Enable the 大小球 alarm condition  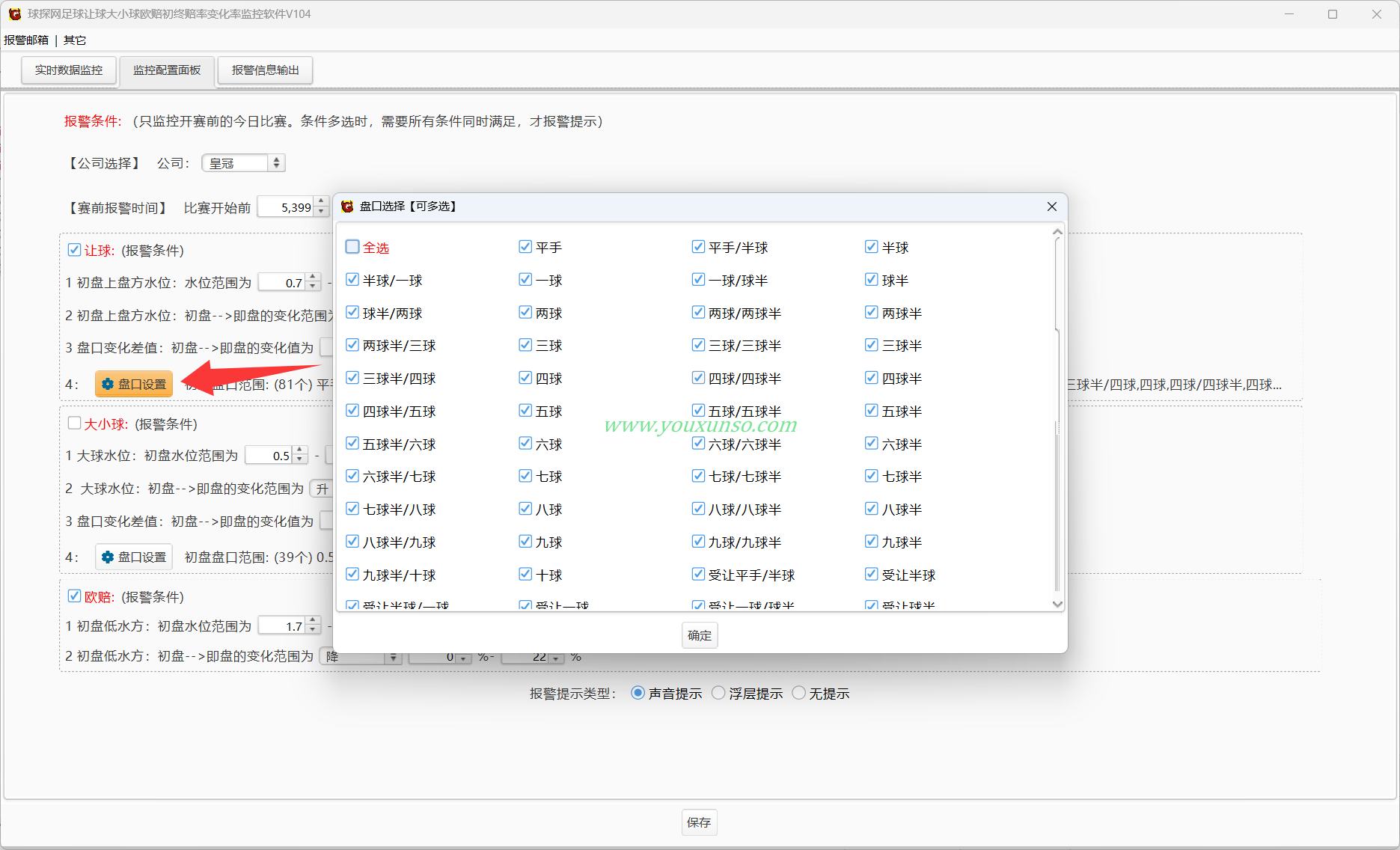74,424
